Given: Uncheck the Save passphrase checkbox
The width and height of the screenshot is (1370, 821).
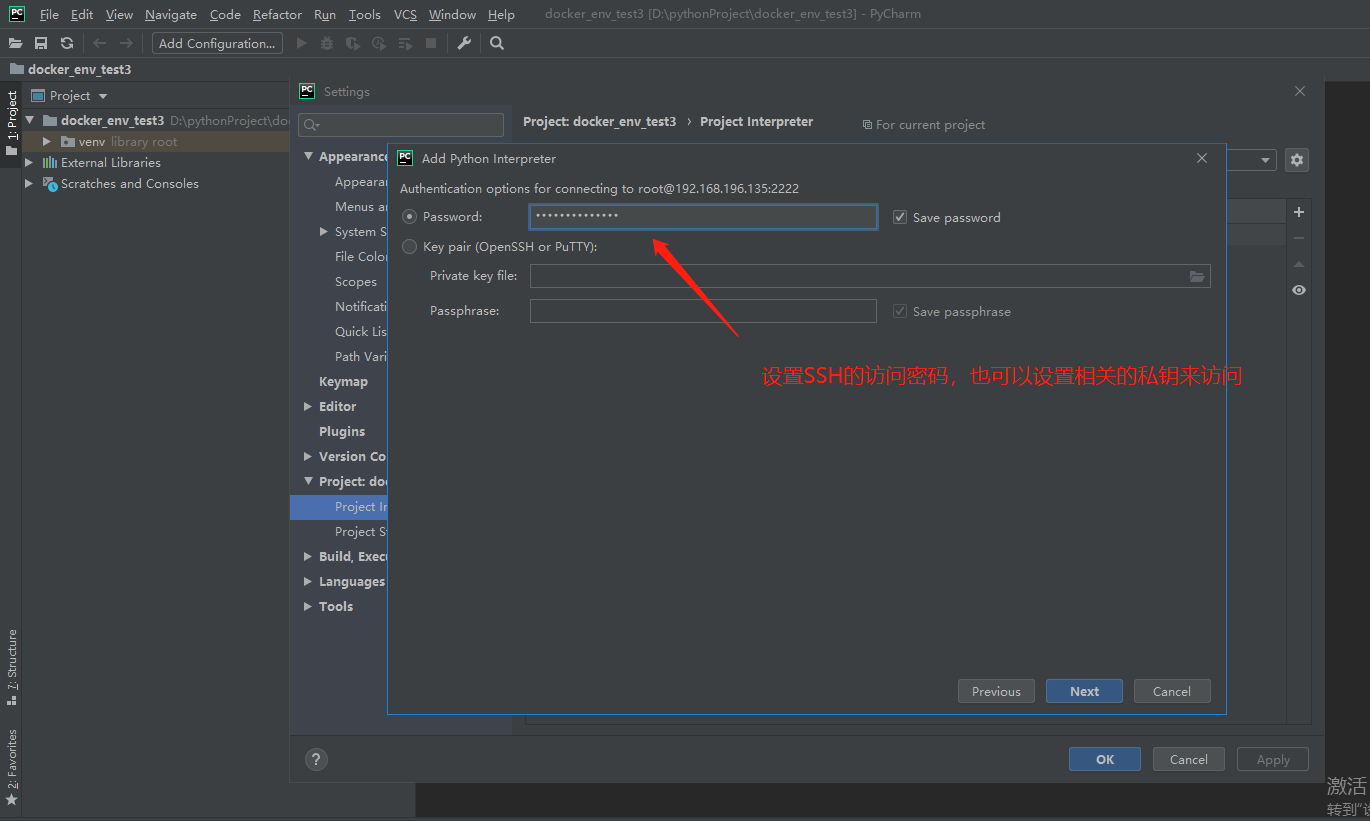Looking at the screenshot, I should pos(899,311).
